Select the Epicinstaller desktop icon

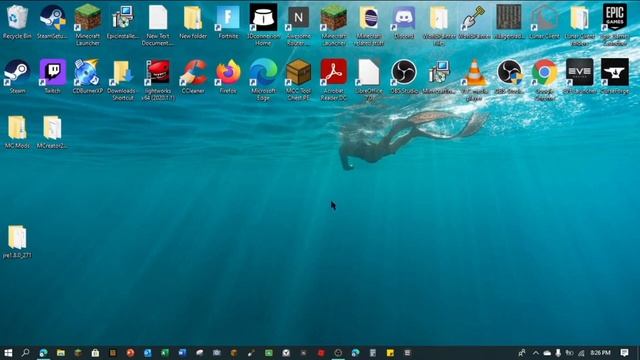click(x=122, y=18)
